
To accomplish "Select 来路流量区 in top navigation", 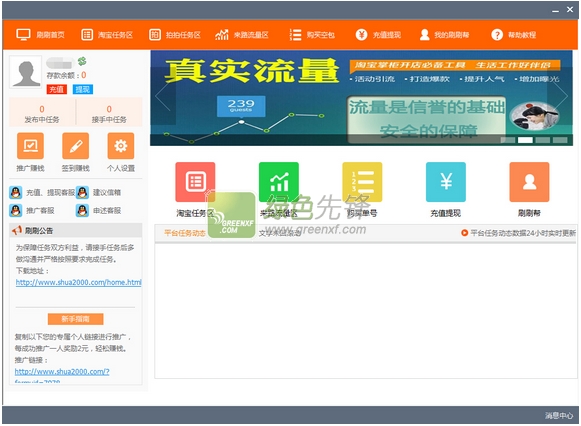I will (x=242, y=35).
